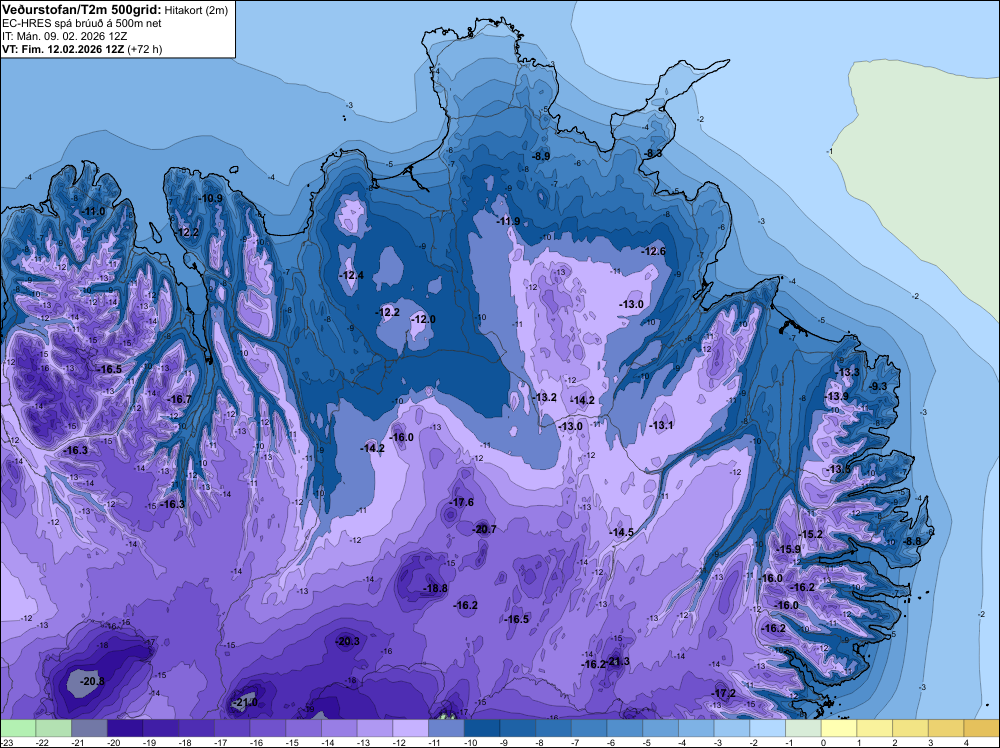
Task: Click the -20.7 temperature value
Action: (484, 529)
